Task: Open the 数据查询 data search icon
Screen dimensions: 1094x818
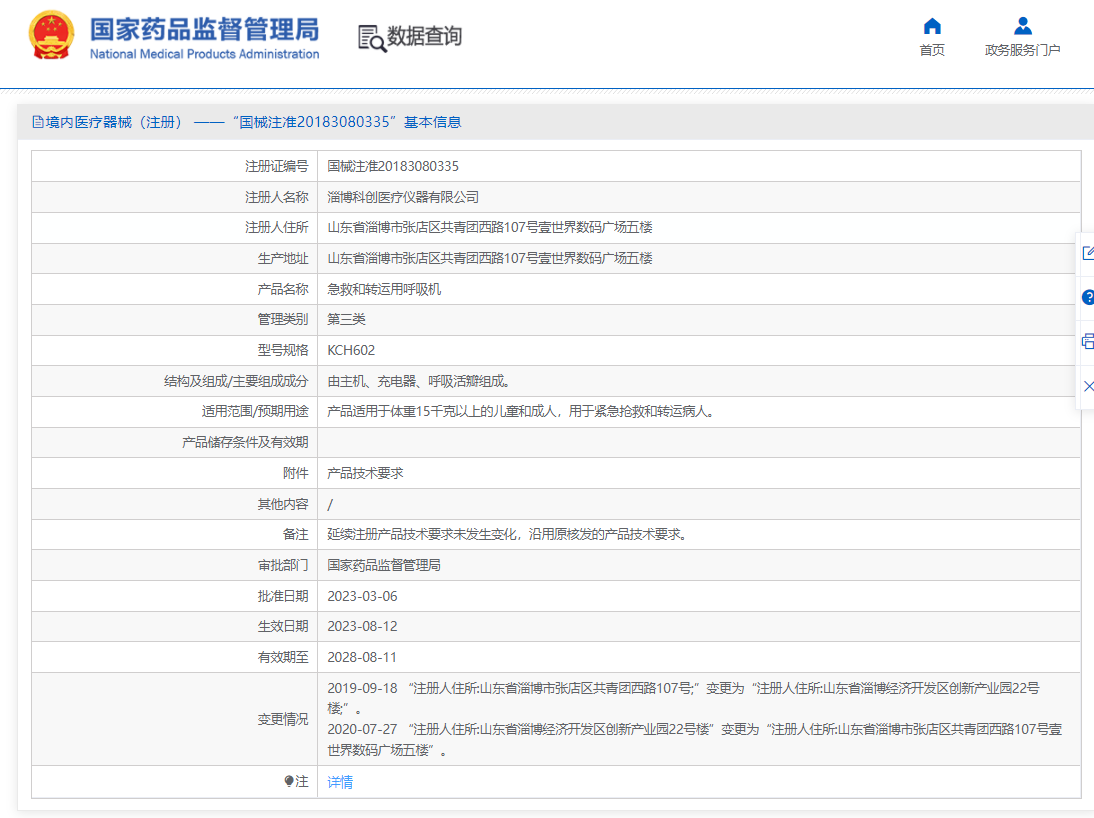Action: pyautogui.click(x=372, y=38)
